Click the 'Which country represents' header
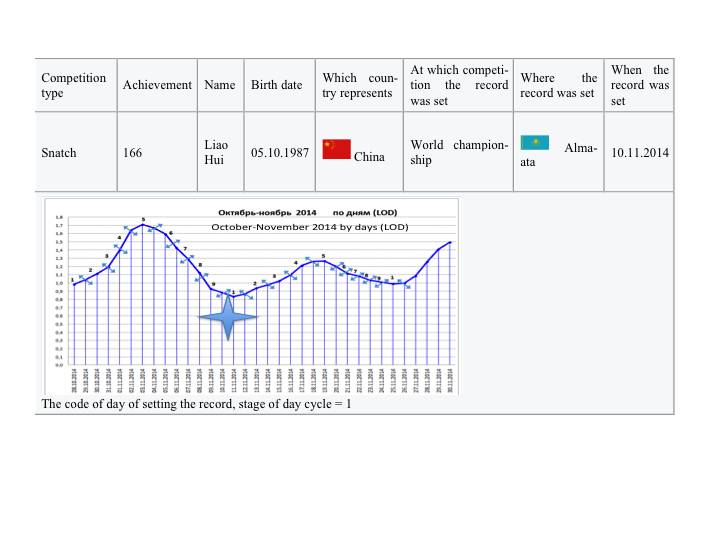The width and height of the screenshot is (720, 540). click(x=360, y=85)
